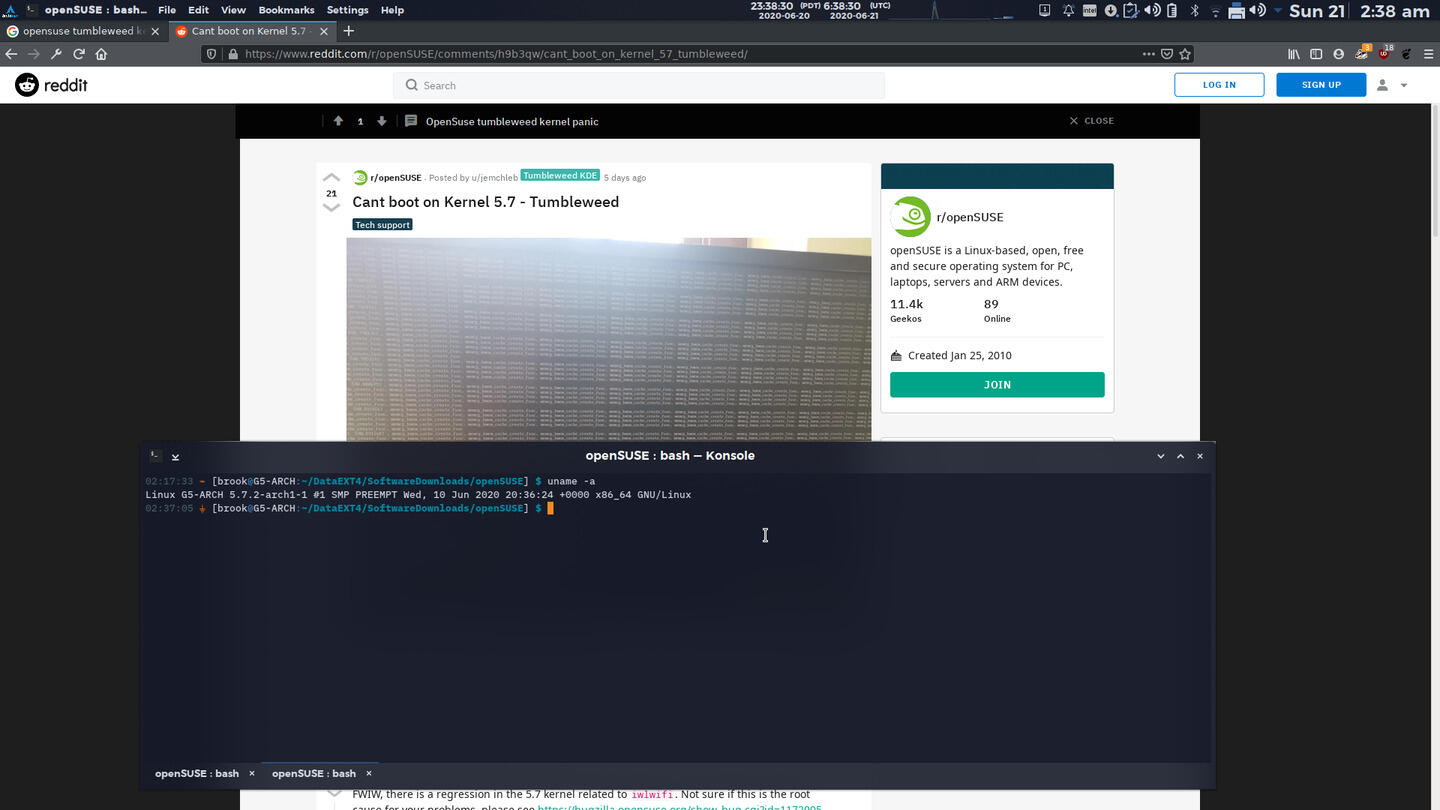Close the post overlay with CLOSE
The image size is (1440, 810).
1091,121
